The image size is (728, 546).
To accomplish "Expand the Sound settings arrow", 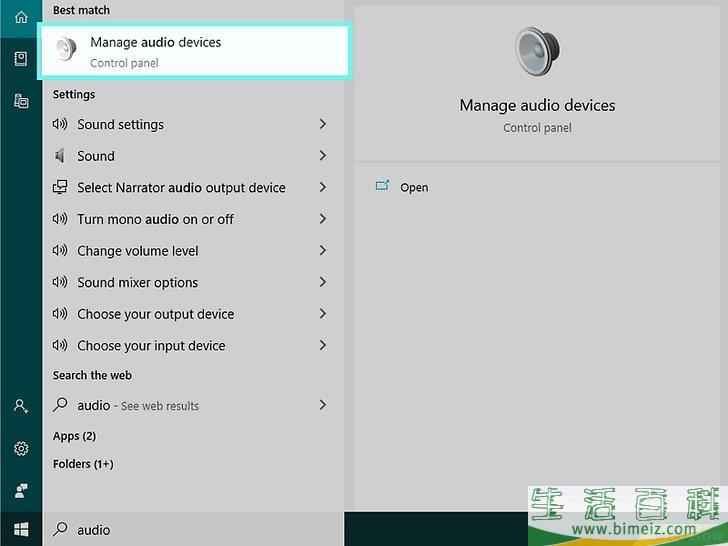I will (322, 124).
